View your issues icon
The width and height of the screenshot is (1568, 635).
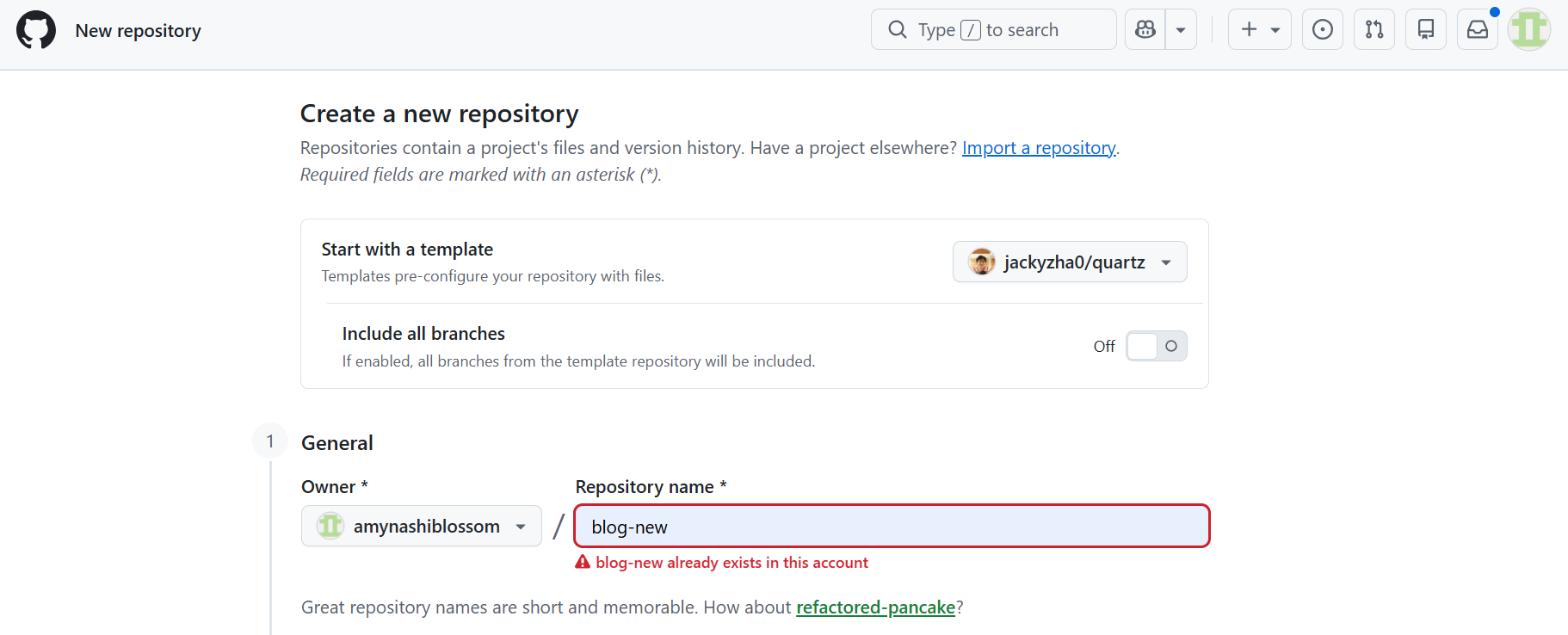click(x=1323, y=30)
